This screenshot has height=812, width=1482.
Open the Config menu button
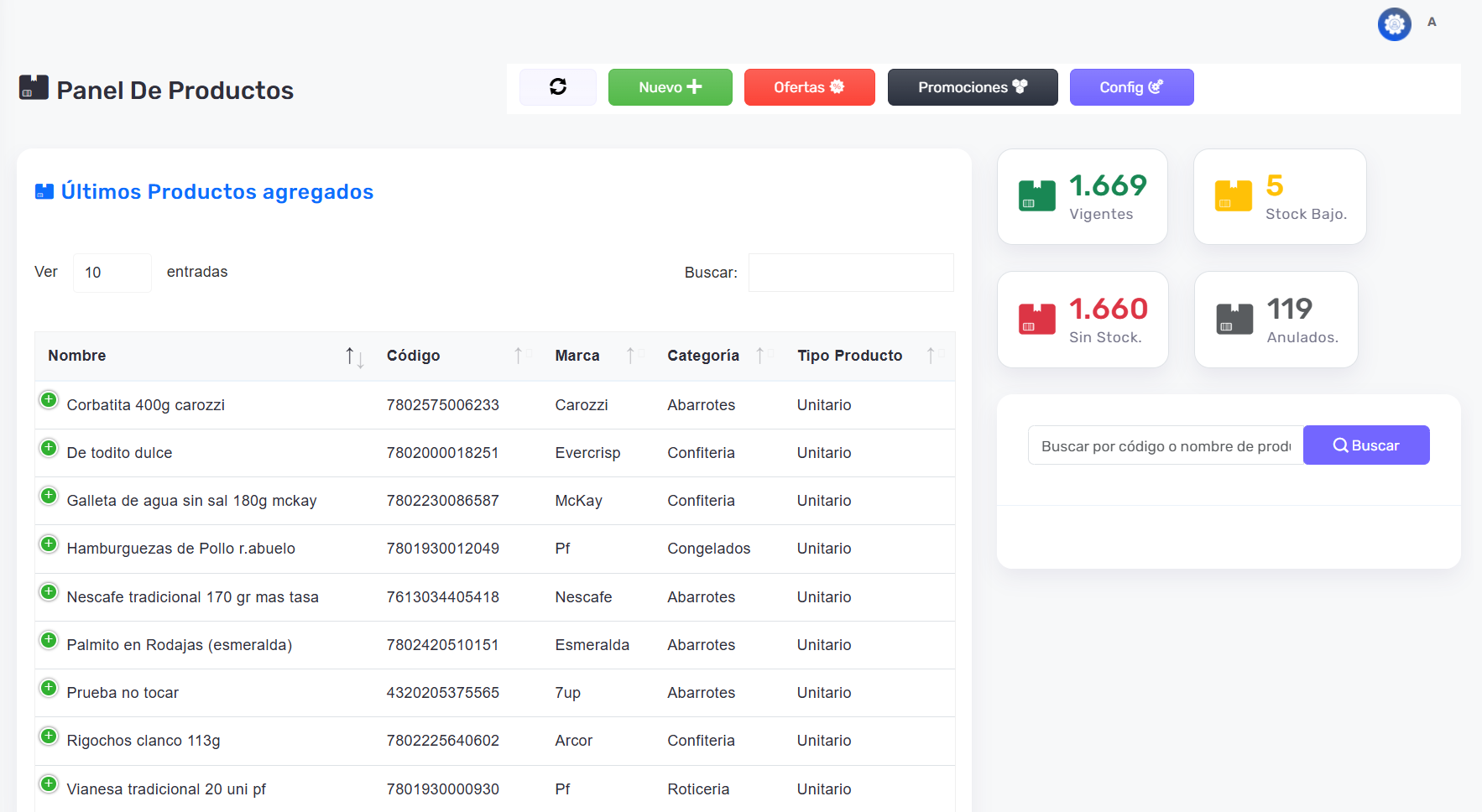coord(1130,87)
